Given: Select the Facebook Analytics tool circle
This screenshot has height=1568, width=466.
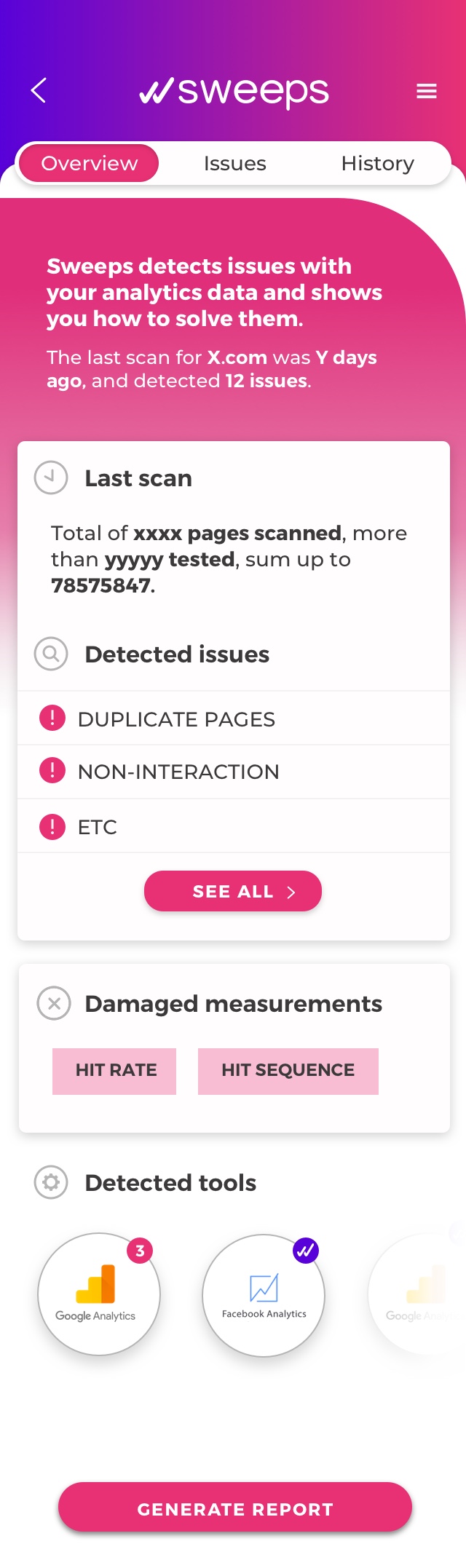Looking at the screenshot, I should [264, 1295].
